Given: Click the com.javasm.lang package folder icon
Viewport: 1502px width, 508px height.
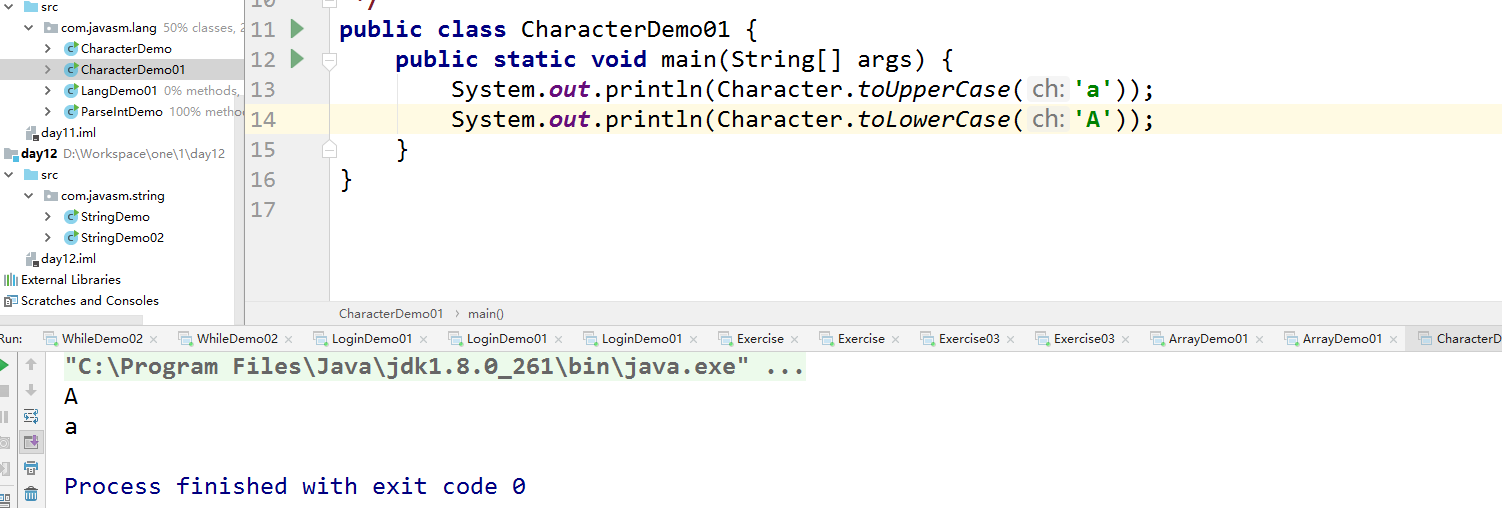Looking at the screenshot, I should [x=51, y=28].
